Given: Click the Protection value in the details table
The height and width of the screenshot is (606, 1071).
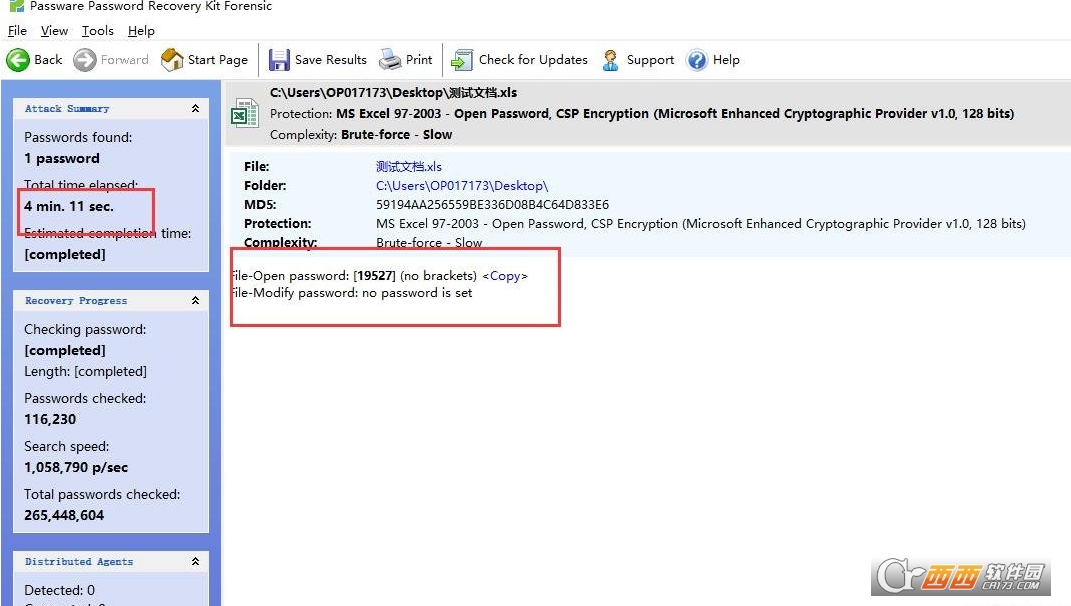Looking at the screenshot, I should (701, 224).
